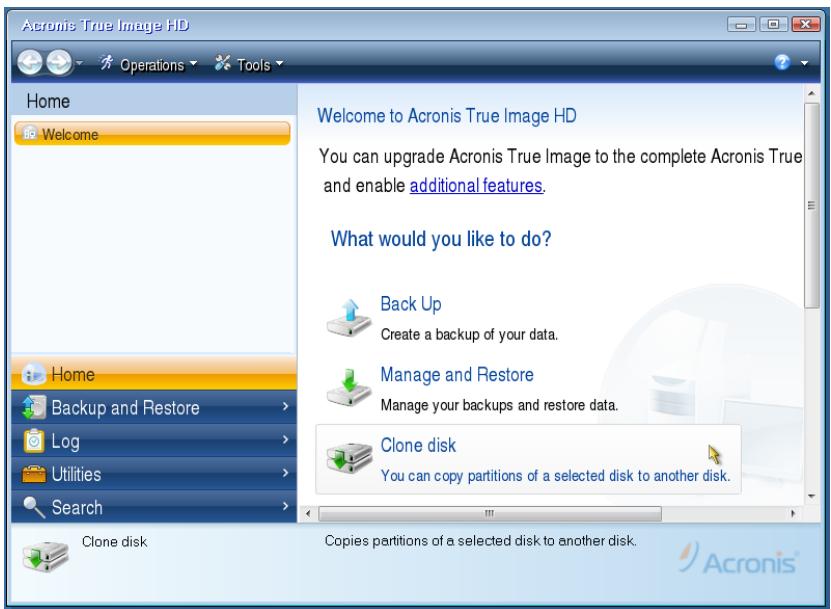Click the status text 'Copies partitions of a selected disk'

pyautogui.click(x=480, y=541)
